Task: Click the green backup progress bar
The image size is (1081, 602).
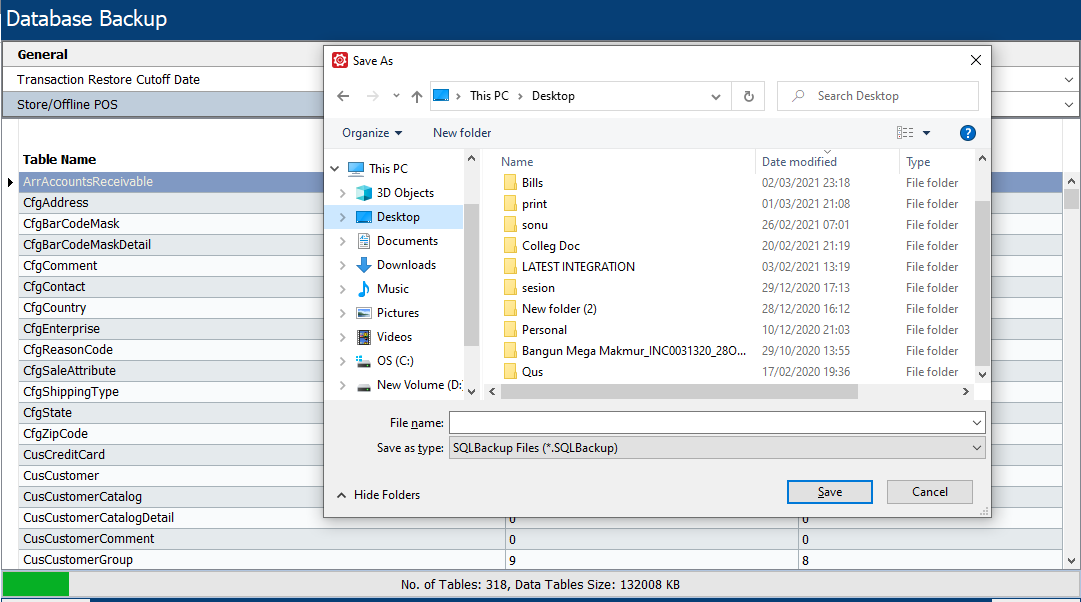Action: tap(36, 585)
